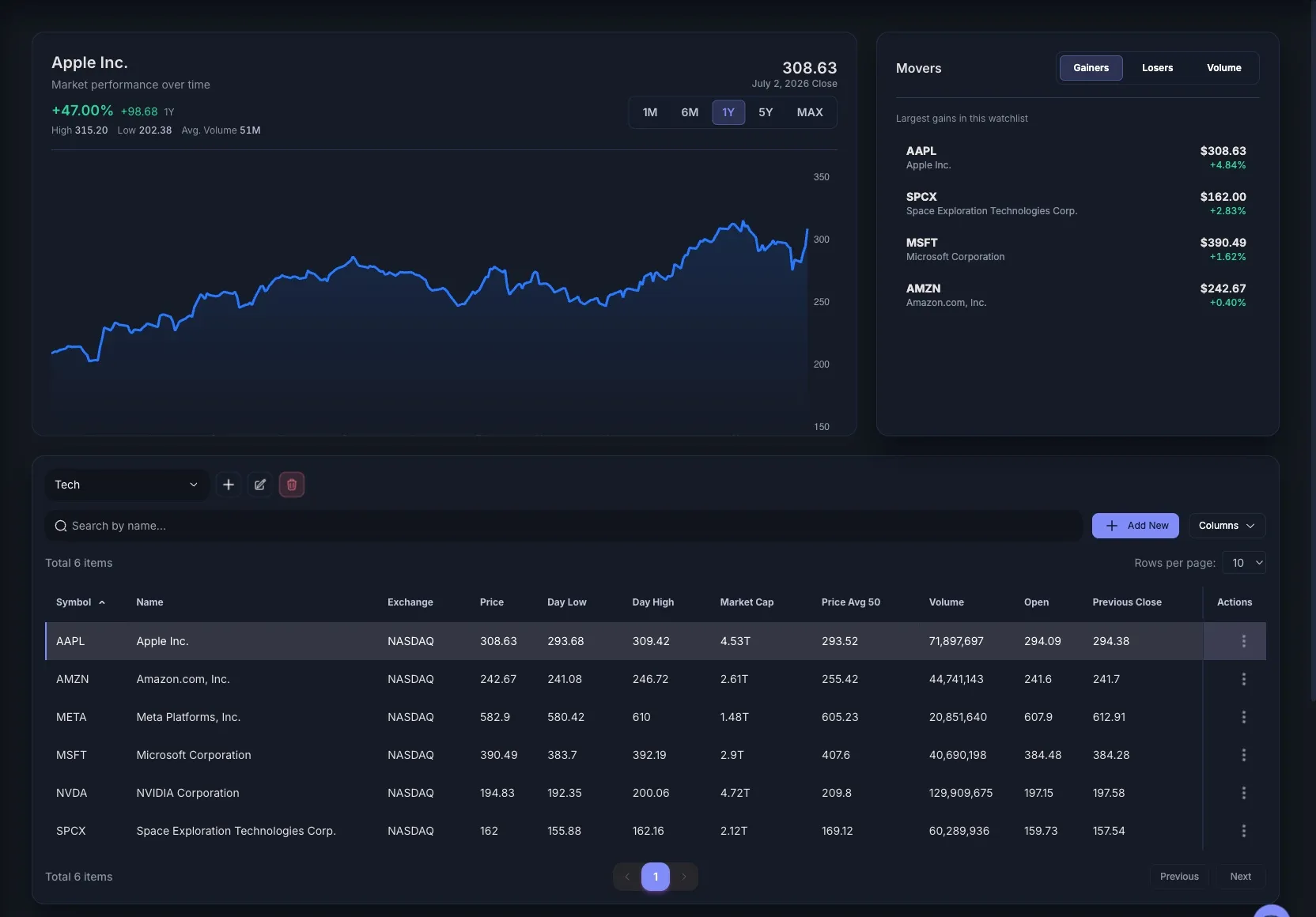Select AAPL in the Movers list
Viewport: 1316px width, 917px height.
pyautogui.click(x=1076, y=157)
